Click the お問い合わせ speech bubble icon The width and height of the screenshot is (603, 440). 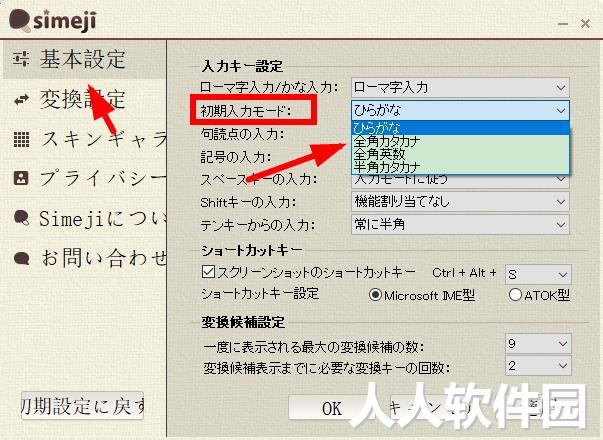pos(21,258)
